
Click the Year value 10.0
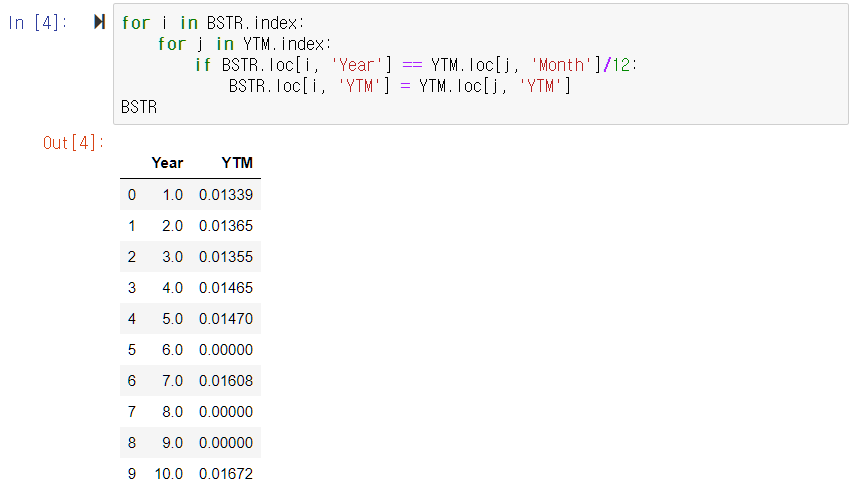click(168, 474)
